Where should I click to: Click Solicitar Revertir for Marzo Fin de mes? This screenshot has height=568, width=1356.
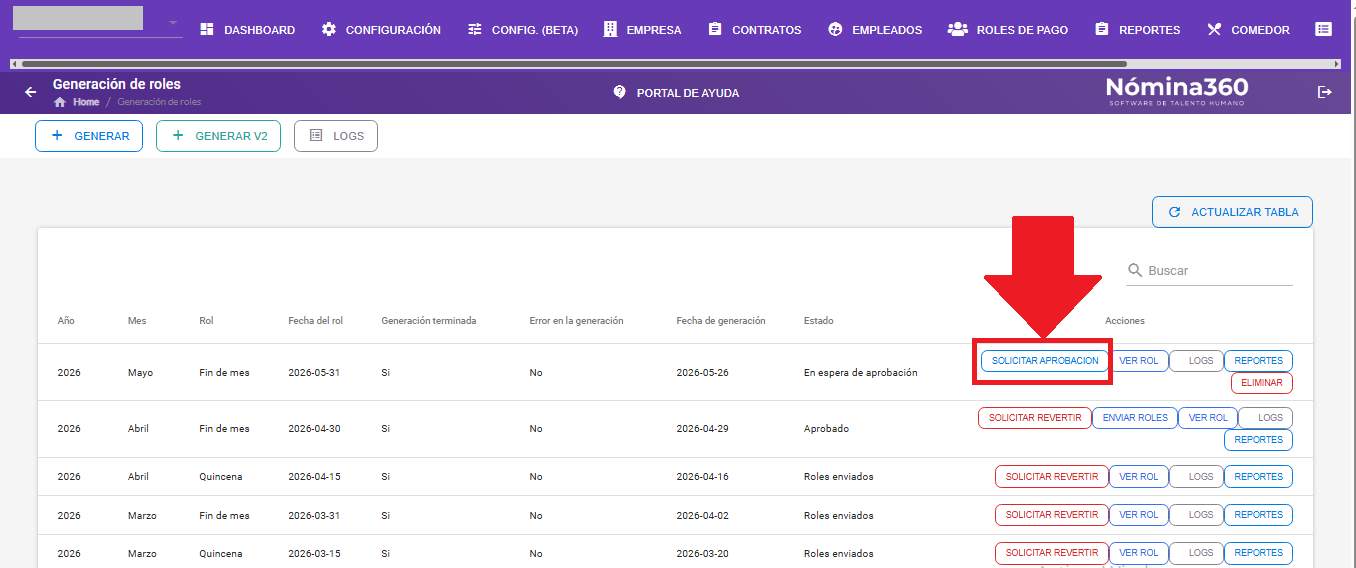point(1052,515)
